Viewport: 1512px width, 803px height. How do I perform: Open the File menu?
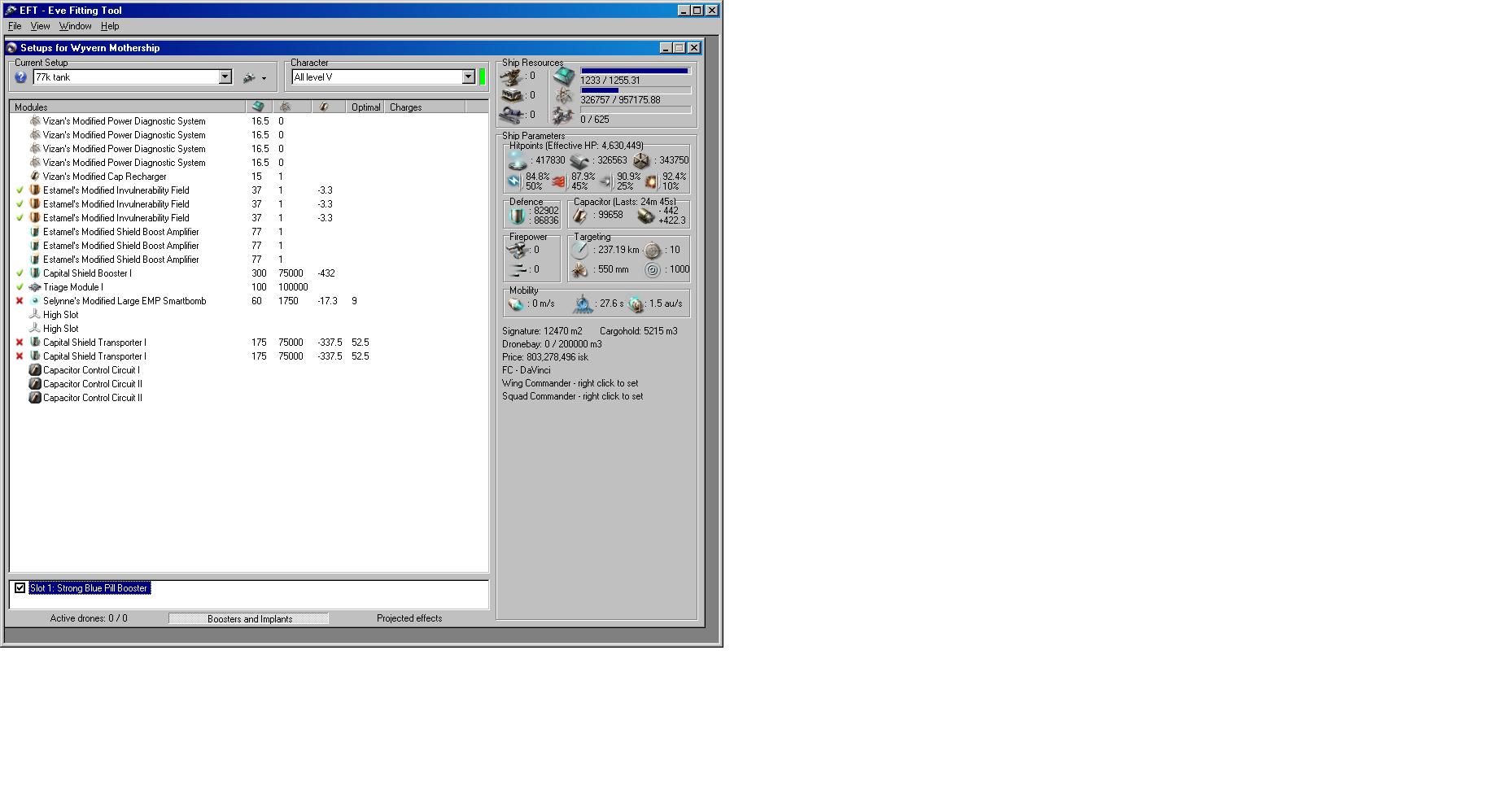(15, 26)
